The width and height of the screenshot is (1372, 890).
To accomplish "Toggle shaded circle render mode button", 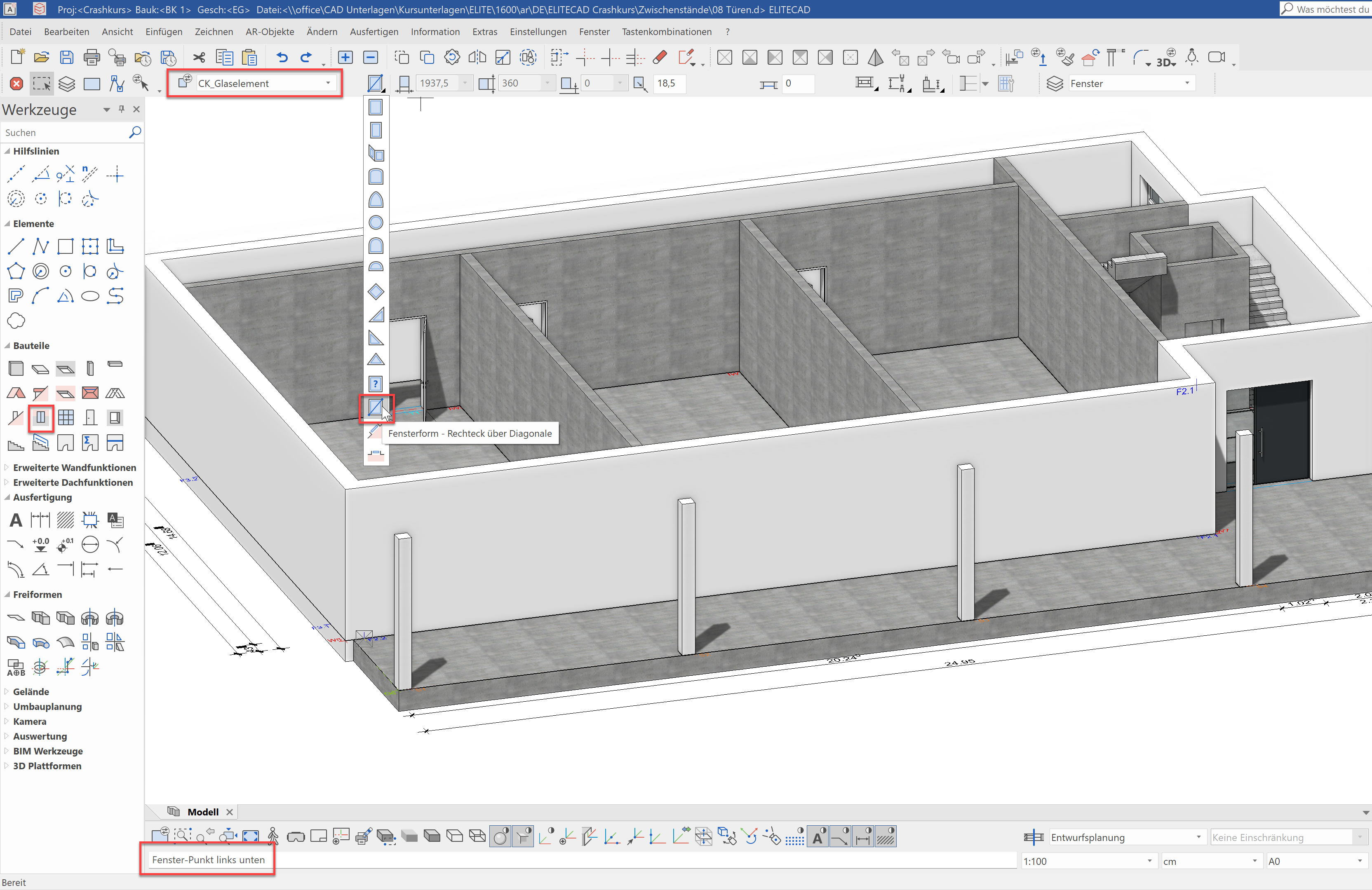I will 500,836.
